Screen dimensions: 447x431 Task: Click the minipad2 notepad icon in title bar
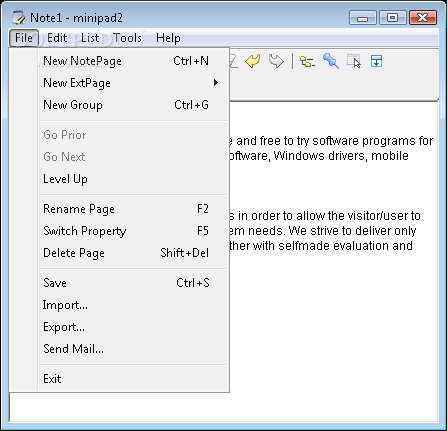[x=19, y=18]
